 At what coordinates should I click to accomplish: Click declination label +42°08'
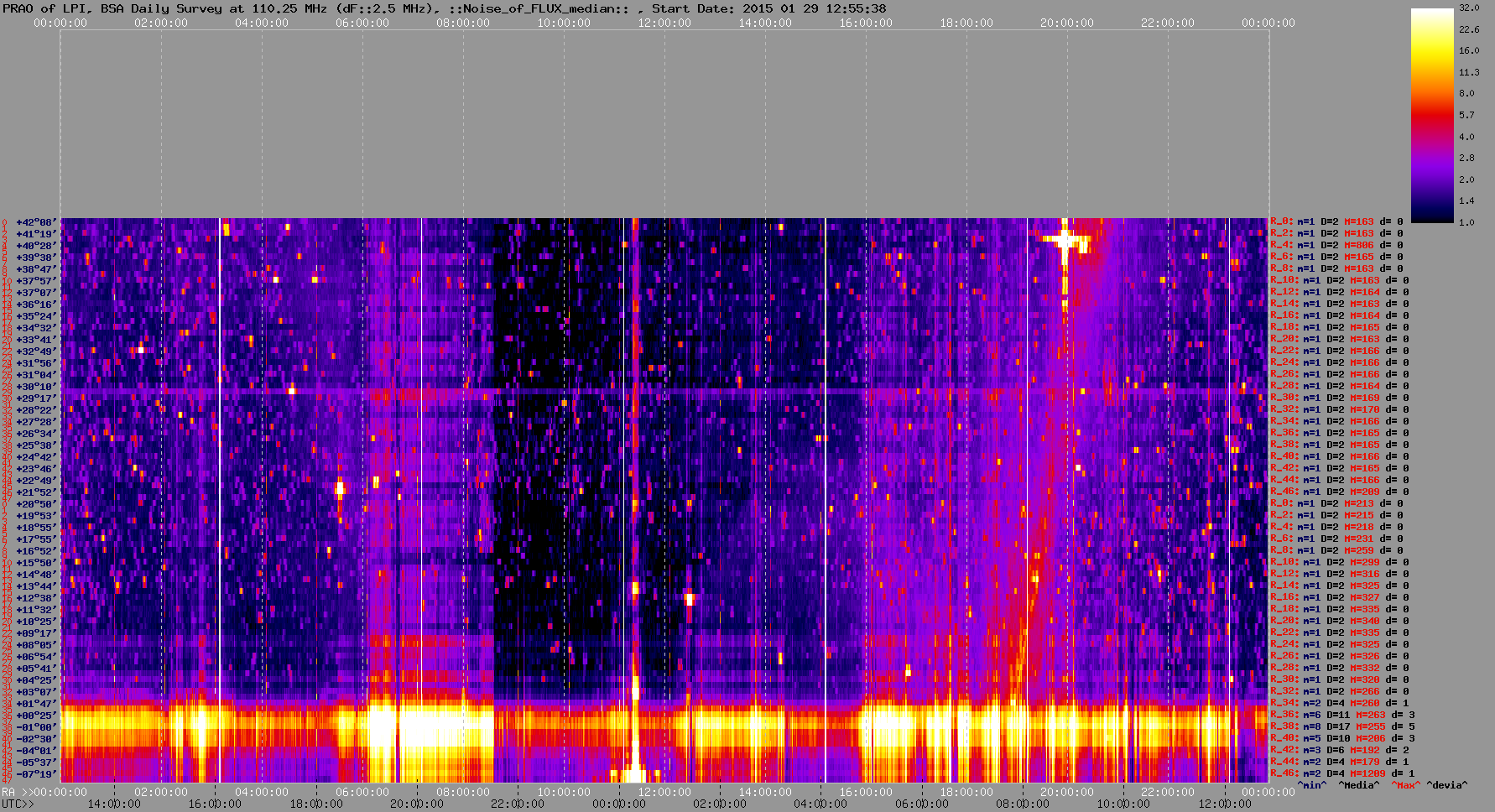point(35,222)
